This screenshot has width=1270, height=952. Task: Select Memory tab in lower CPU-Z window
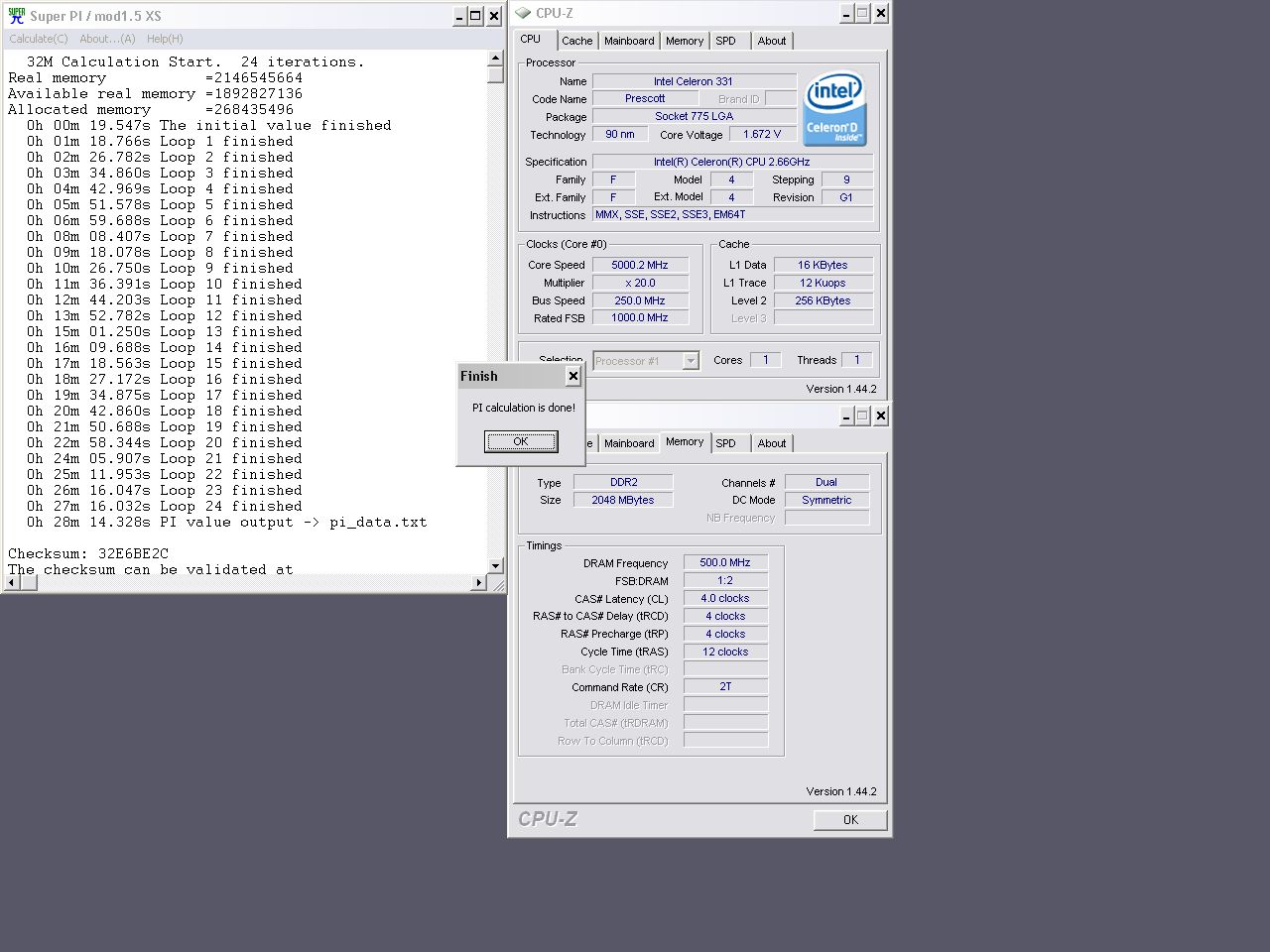[x=685, y=441]
